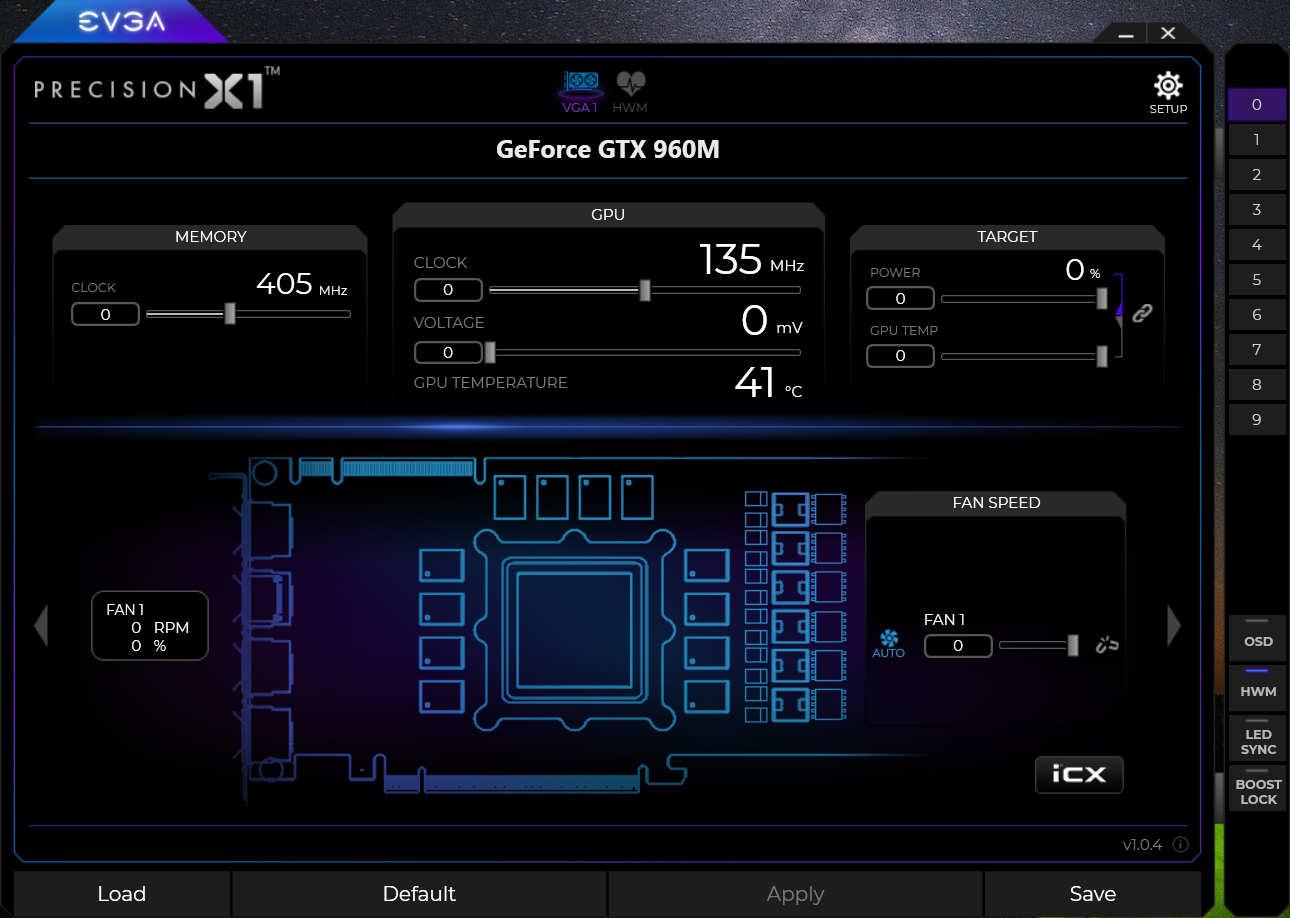
Task: Click the Save button
Action: pos(1092,894)
